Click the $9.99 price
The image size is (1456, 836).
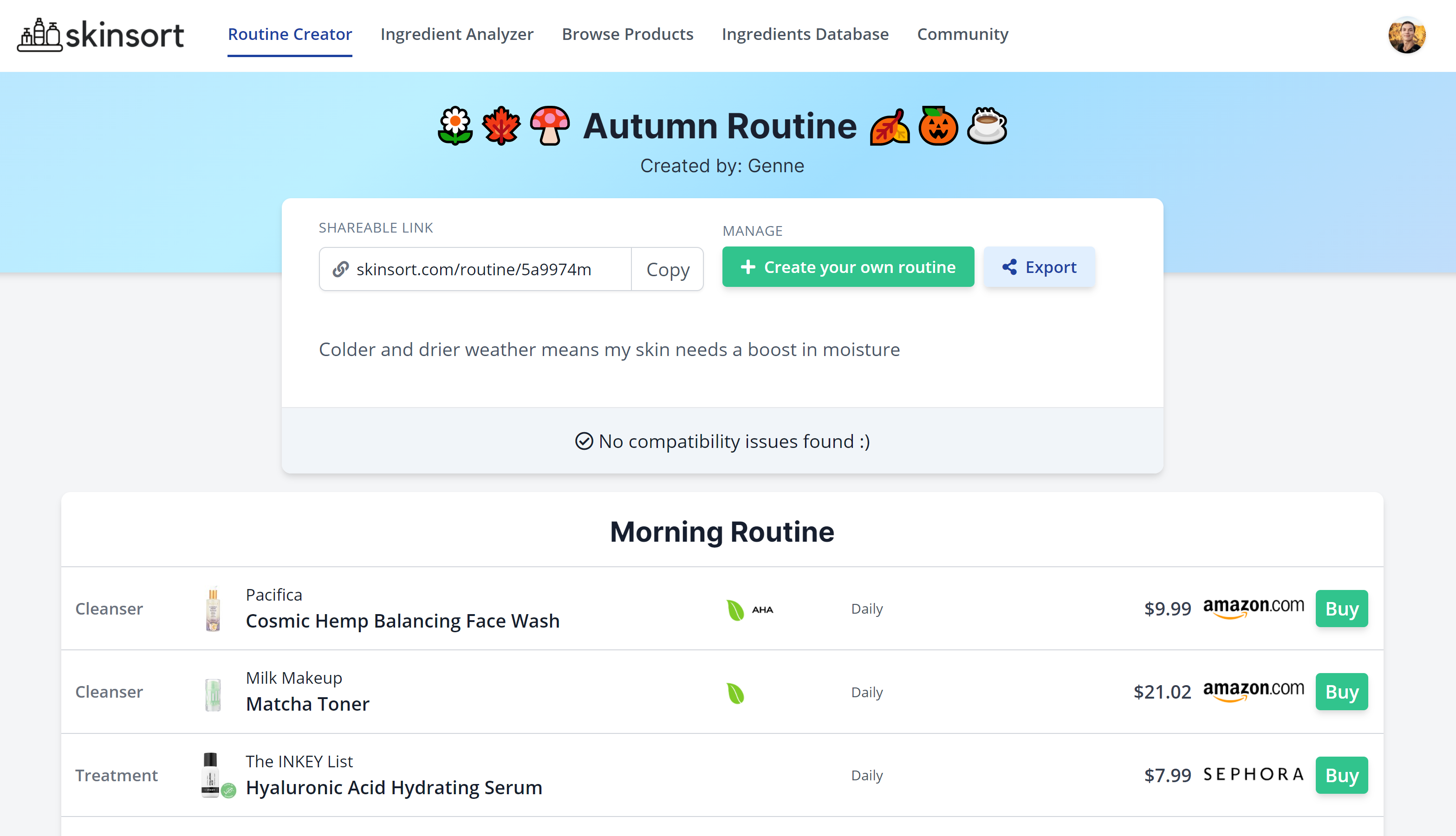pos(1167,609)
